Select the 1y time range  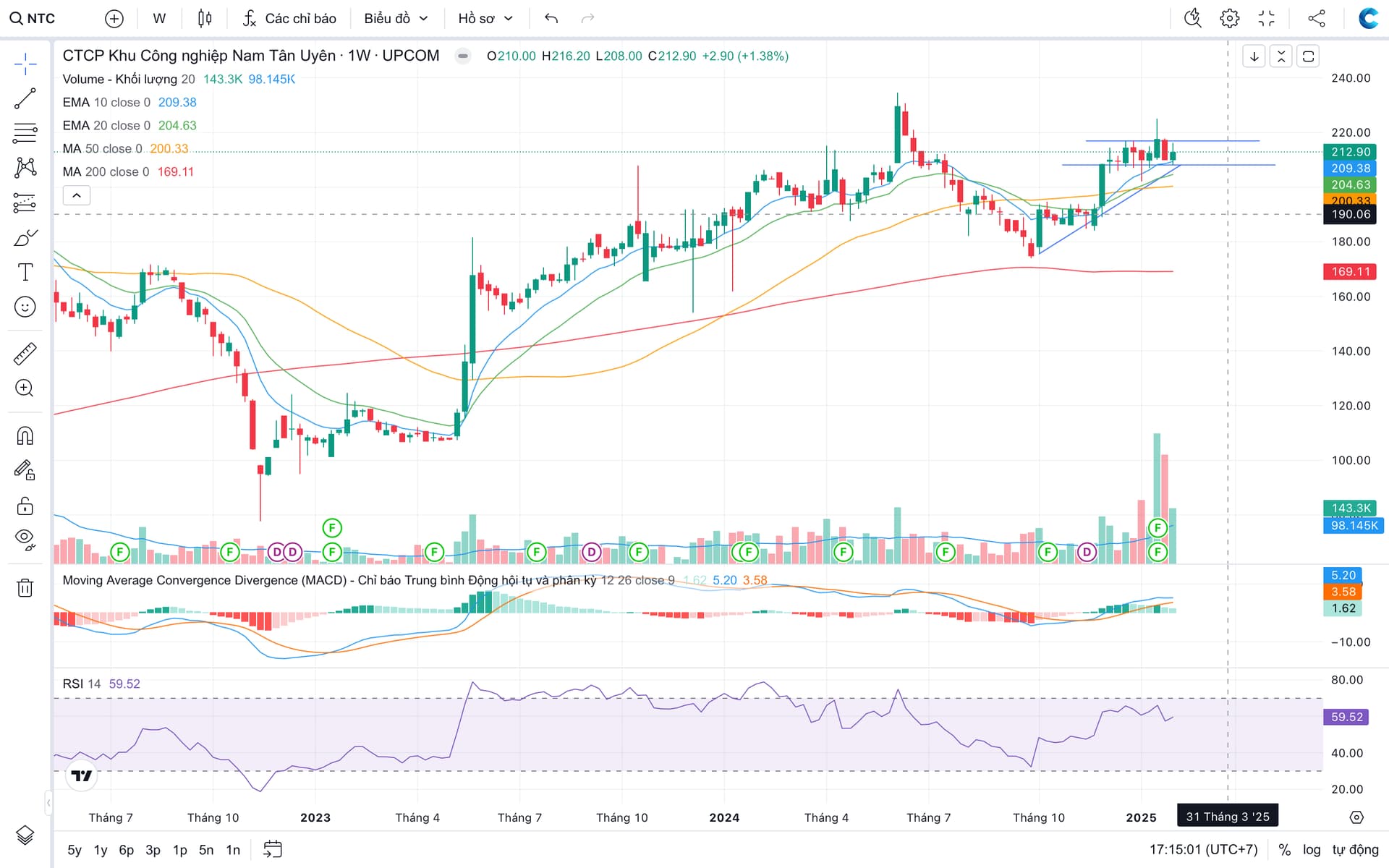[x=101, y=850]
